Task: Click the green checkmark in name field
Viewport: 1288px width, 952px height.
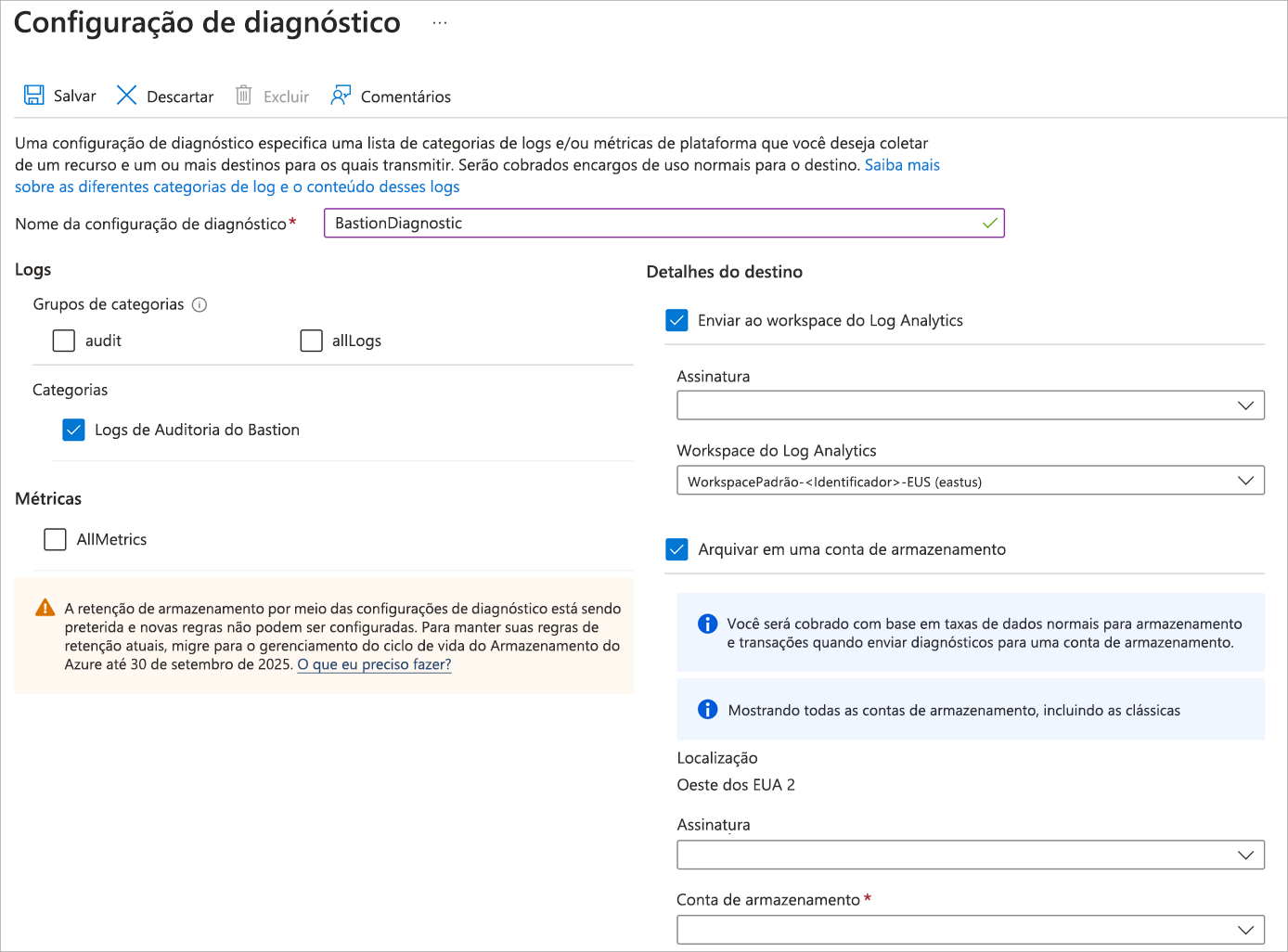Action: pos(990,223)
